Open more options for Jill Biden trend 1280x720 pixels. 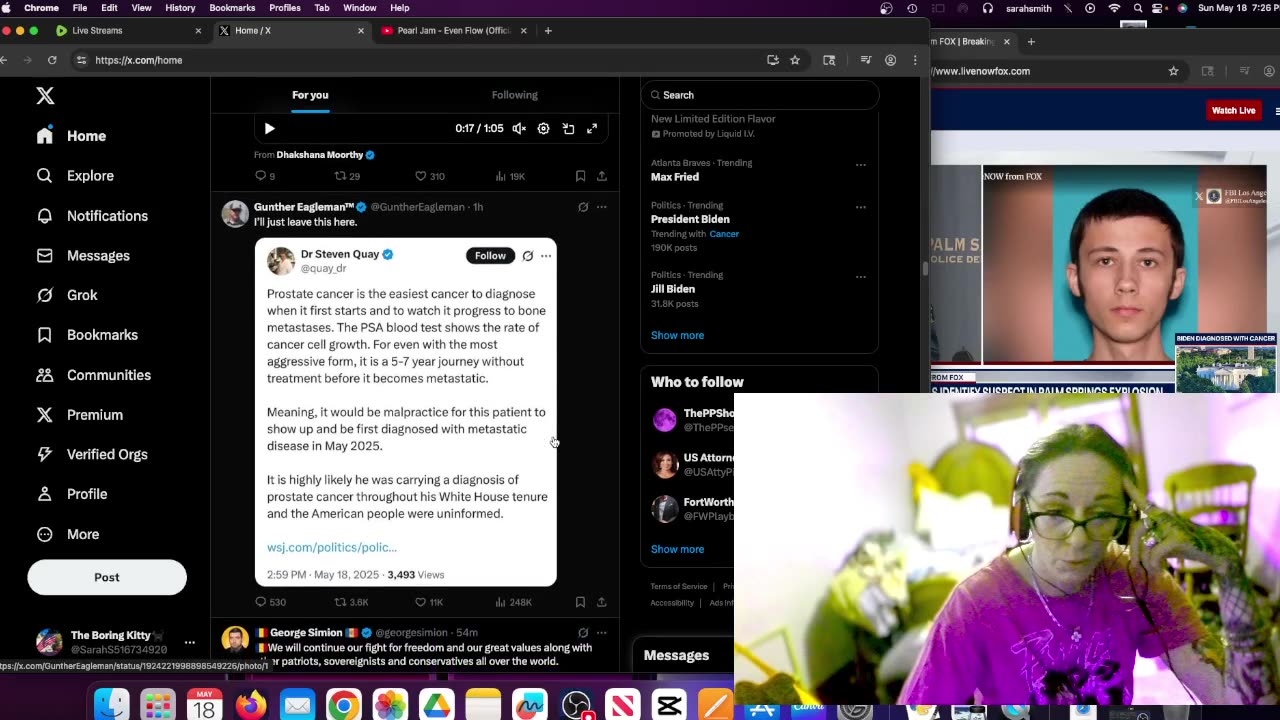click(x=860, y=277)
